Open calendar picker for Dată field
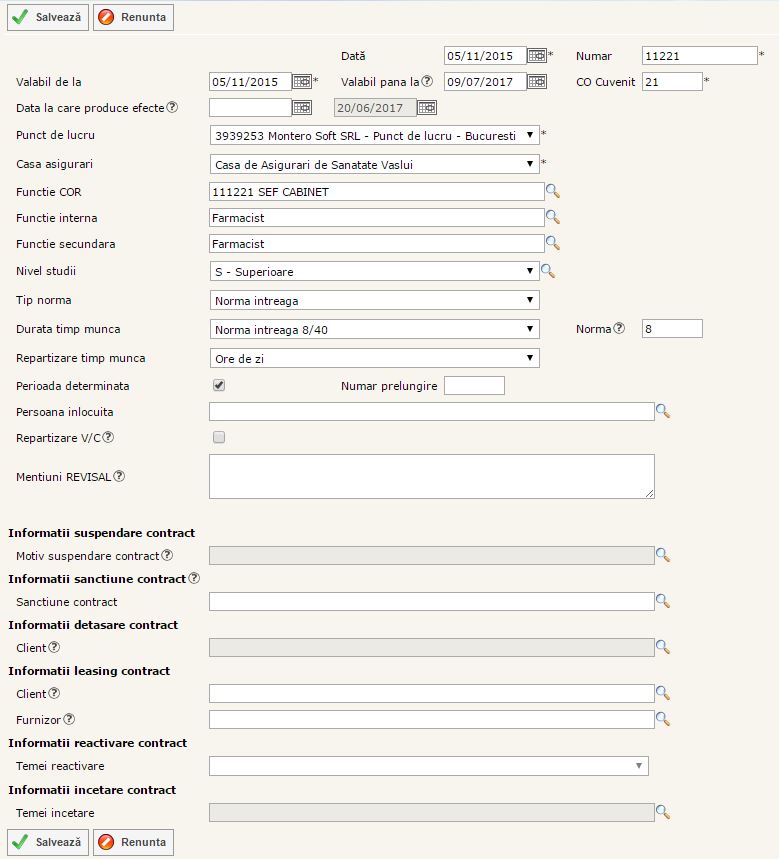779x859 pixels. coord(537,56)
